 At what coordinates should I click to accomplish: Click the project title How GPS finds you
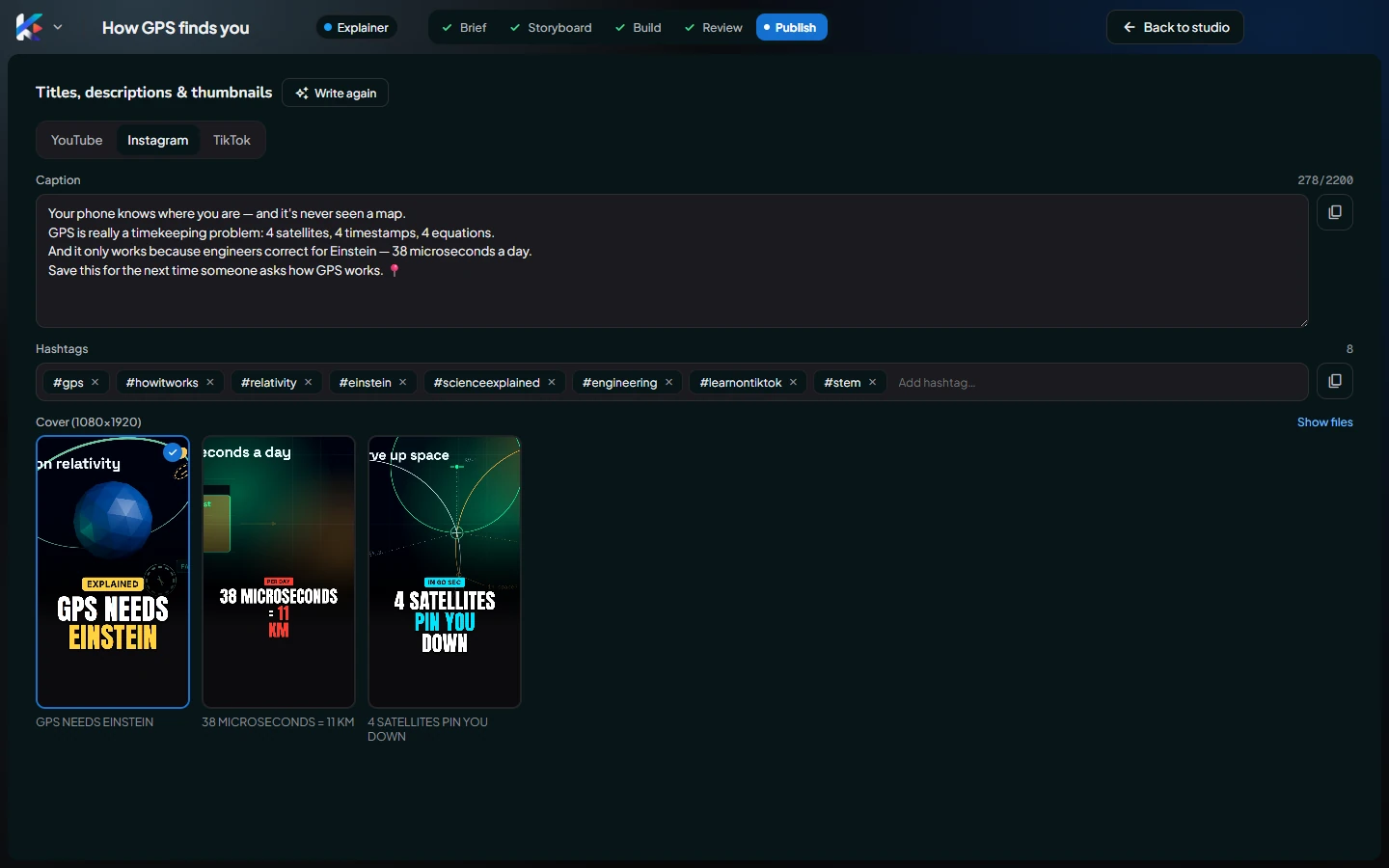click(176, 28)
